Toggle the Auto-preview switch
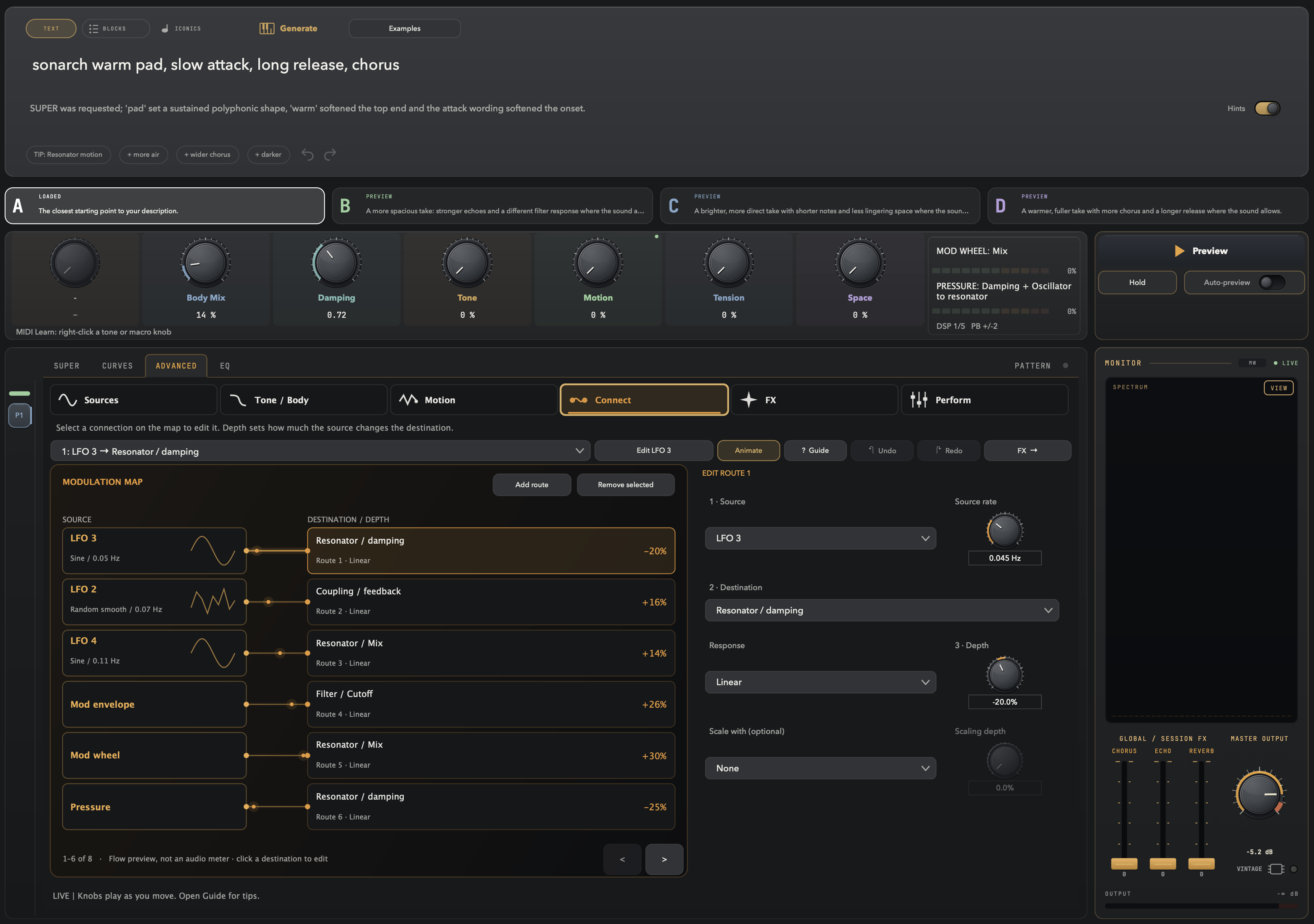 [1272, 283]
